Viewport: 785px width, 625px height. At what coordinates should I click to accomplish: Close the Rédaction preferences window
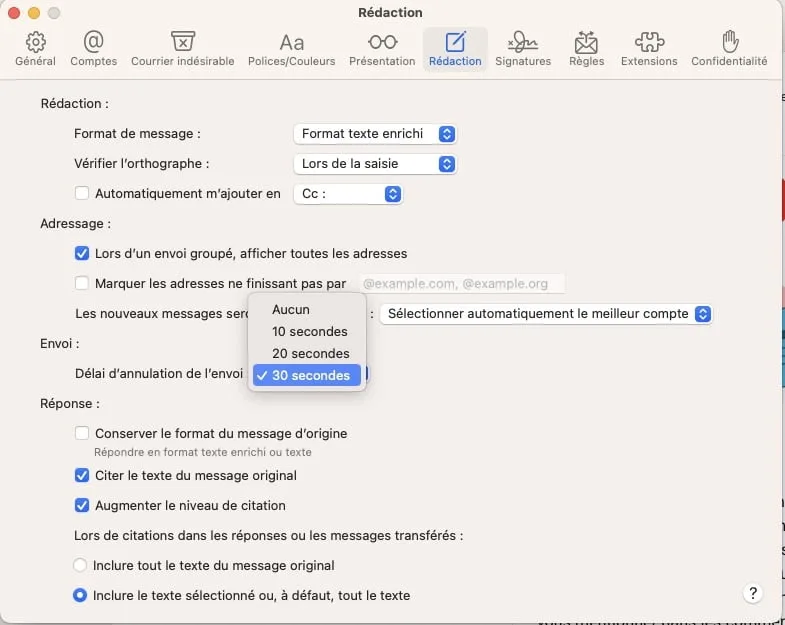coord(14,13)
